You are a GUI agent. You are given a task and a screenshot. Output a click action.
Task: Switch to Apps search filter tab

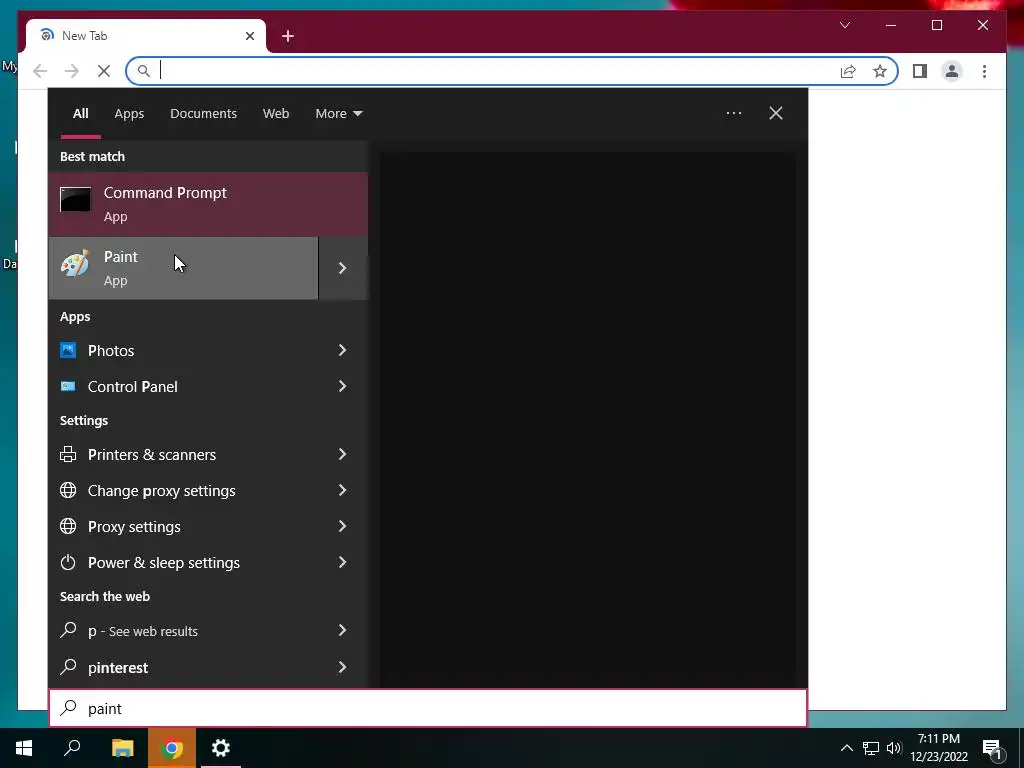129,114
